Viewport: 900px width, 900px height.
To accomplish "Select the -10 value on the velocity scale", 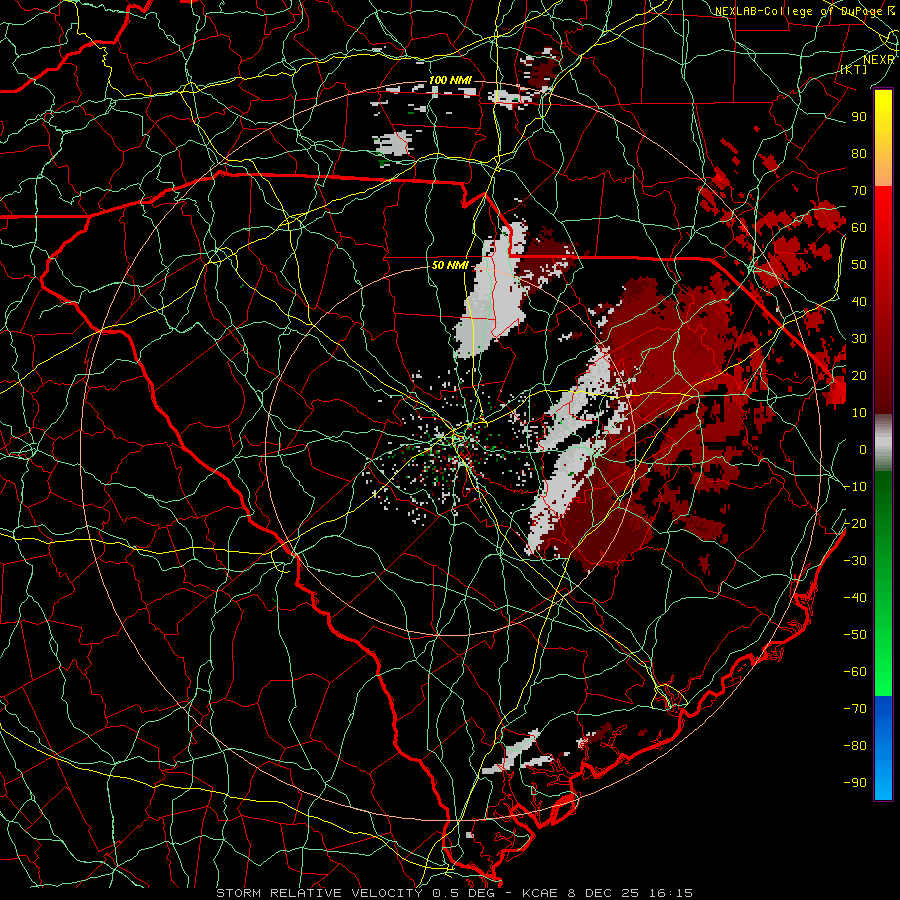I will [855, 487].
